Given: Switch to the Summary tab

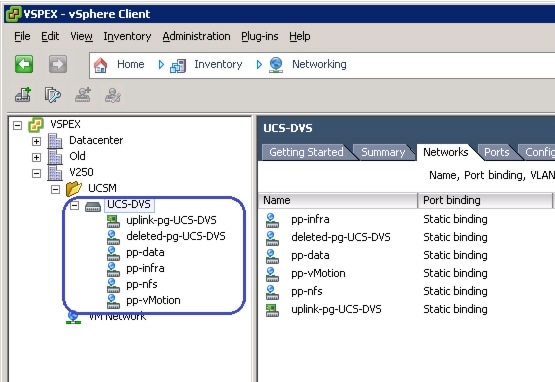Looking at the screenshot, I should click(x=383, y=152).
